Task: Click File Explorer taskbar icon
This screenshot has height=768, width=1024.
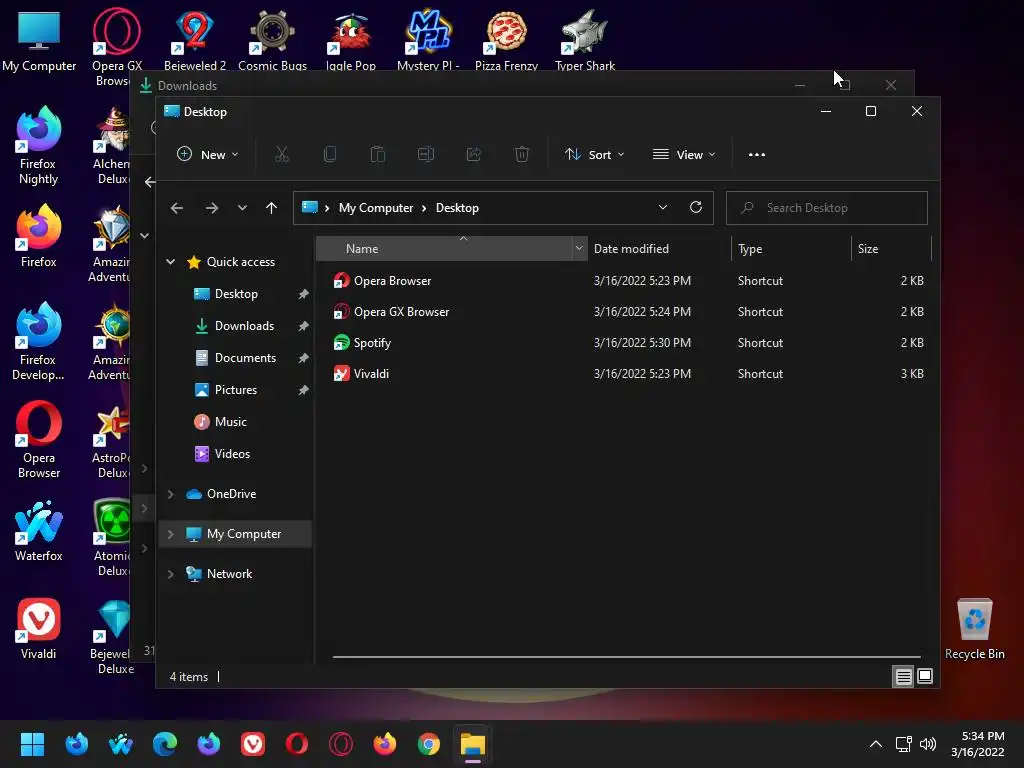Action: point(472,744)
